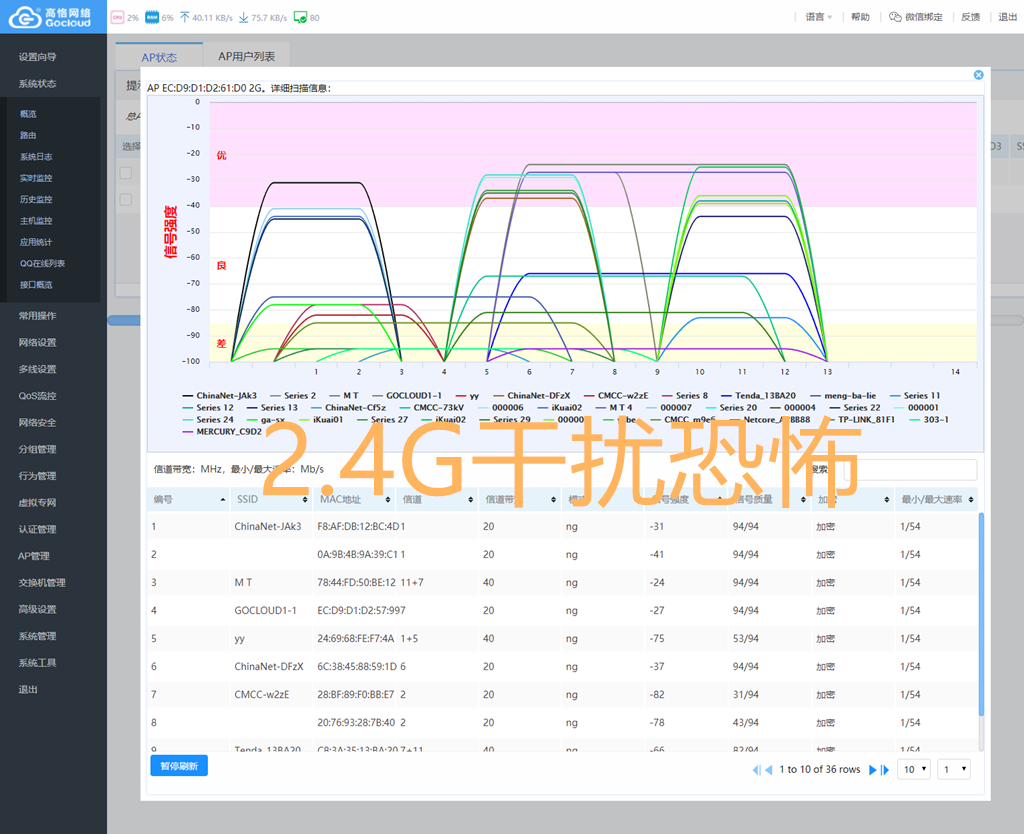Viewport: 1024px width, 834px height.
Task: Click the scan table vertical scrollbar
Action: pyautogui.click(x=981, y=614)
